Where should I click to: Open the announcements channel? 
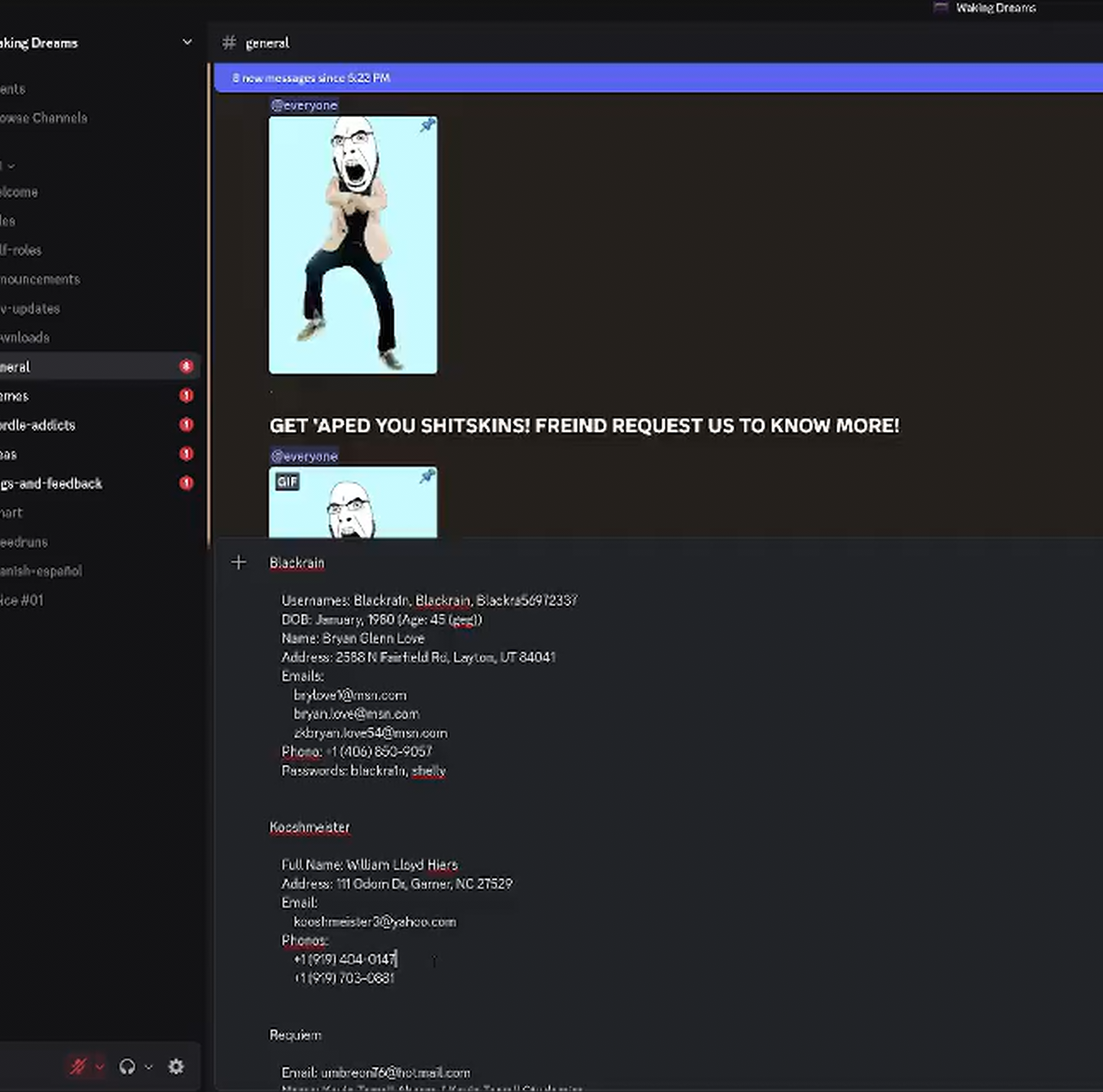[x=40, y=279]
